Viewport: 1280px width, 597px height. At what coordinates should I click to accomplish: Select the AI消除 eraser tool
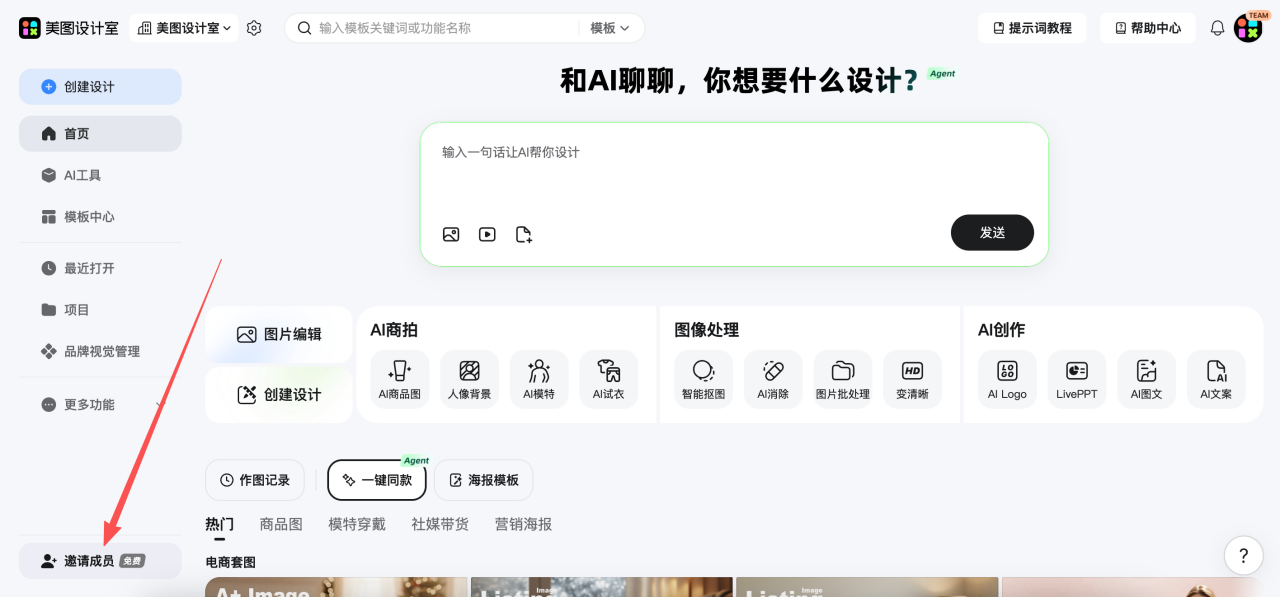773,379
